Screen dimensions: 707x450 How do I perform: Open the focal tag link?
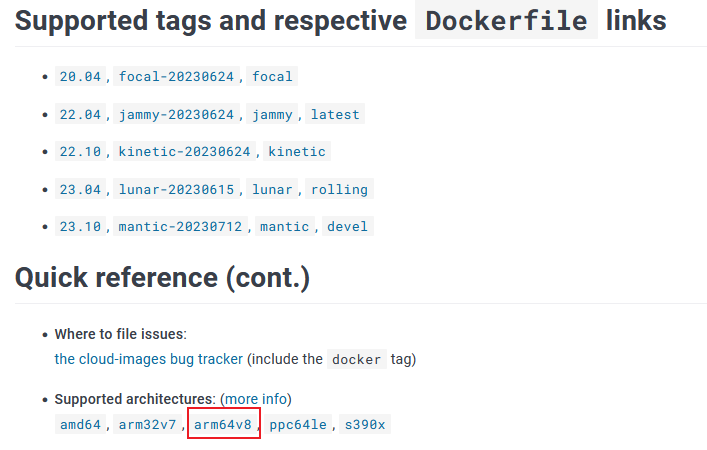(x=272, y=77)
